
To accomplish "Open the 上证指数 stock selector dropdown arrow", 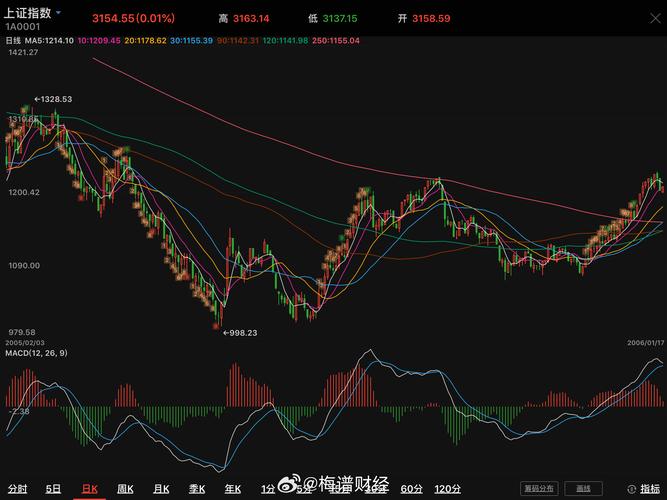I will [x=58, y=14].
